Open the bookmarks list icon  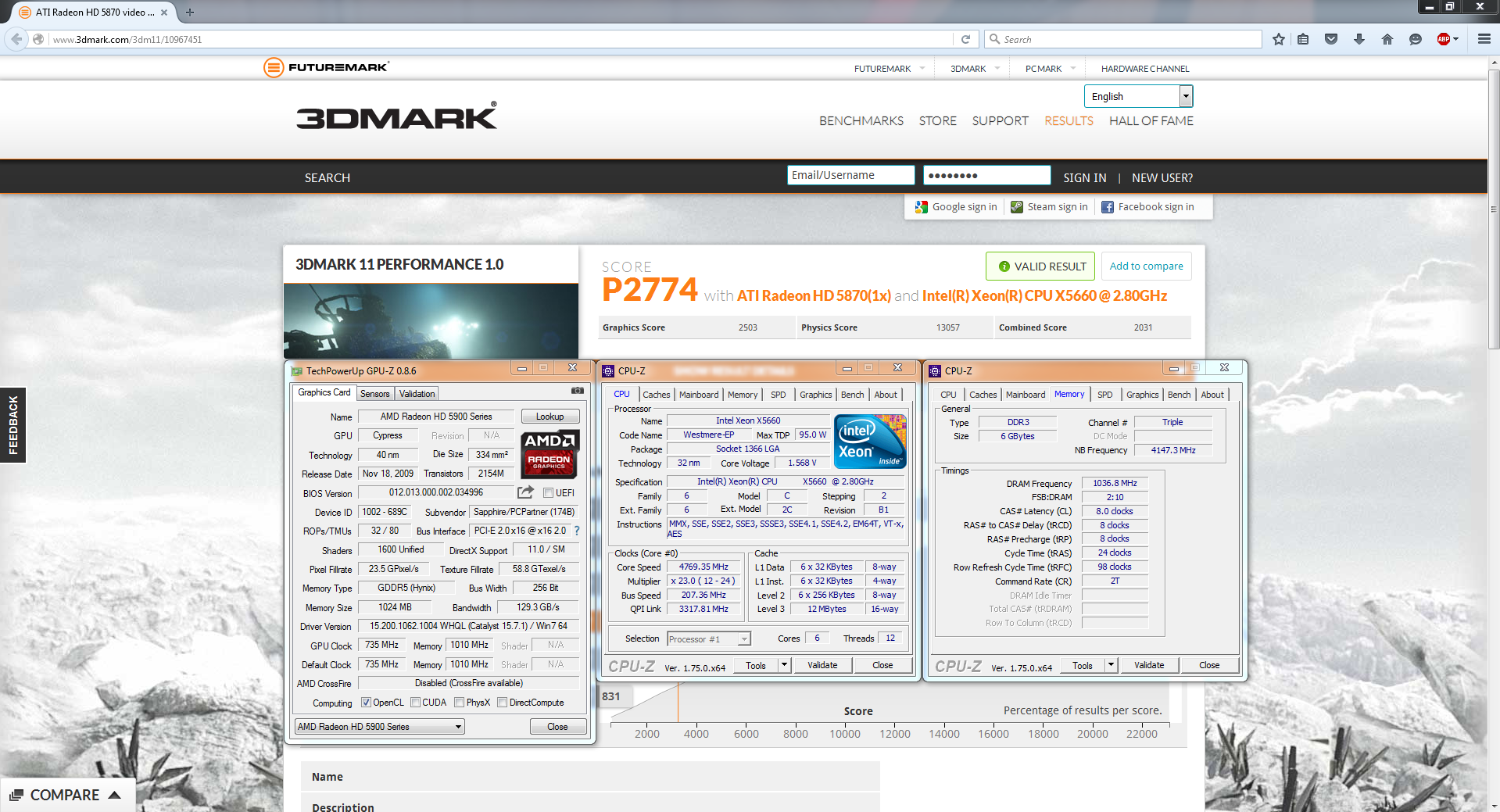point(1303,39)
